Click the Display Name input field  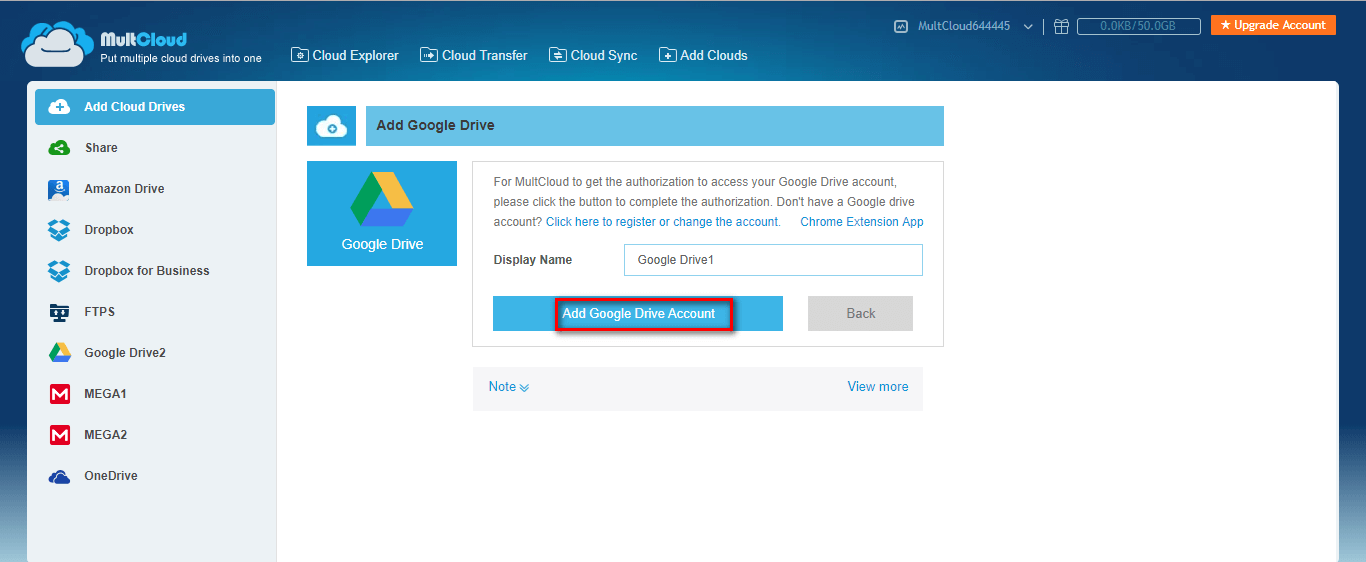773,260
